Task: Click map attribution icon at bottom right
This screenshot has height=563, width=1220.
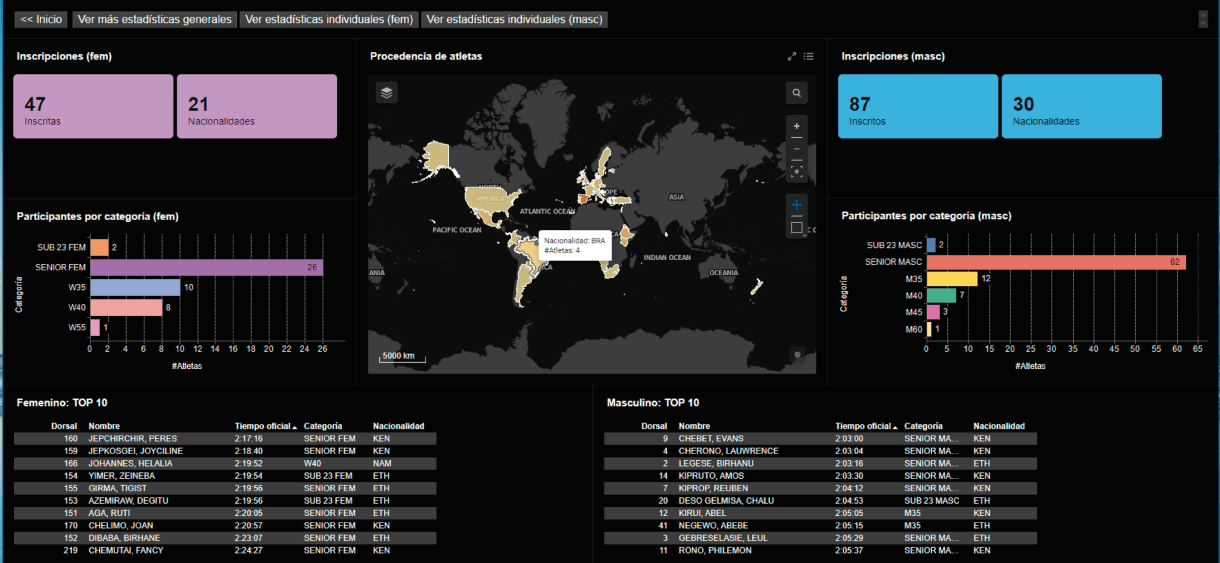Action: point(797,353)
